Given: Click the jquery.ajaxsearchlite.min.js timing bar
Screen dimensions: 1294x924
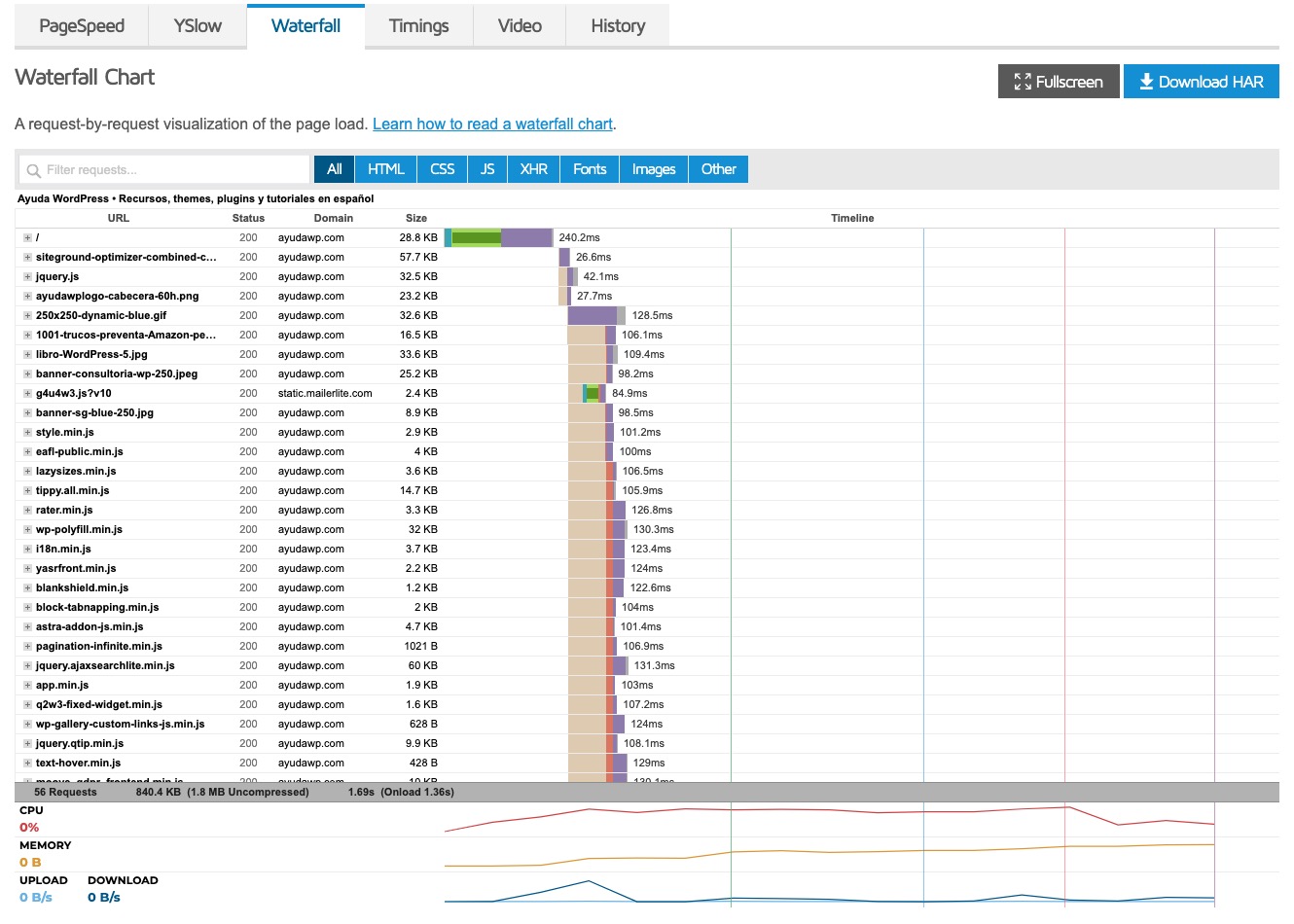Looking at the screenshot, I should pyautogui.click(x=597, y=666).
